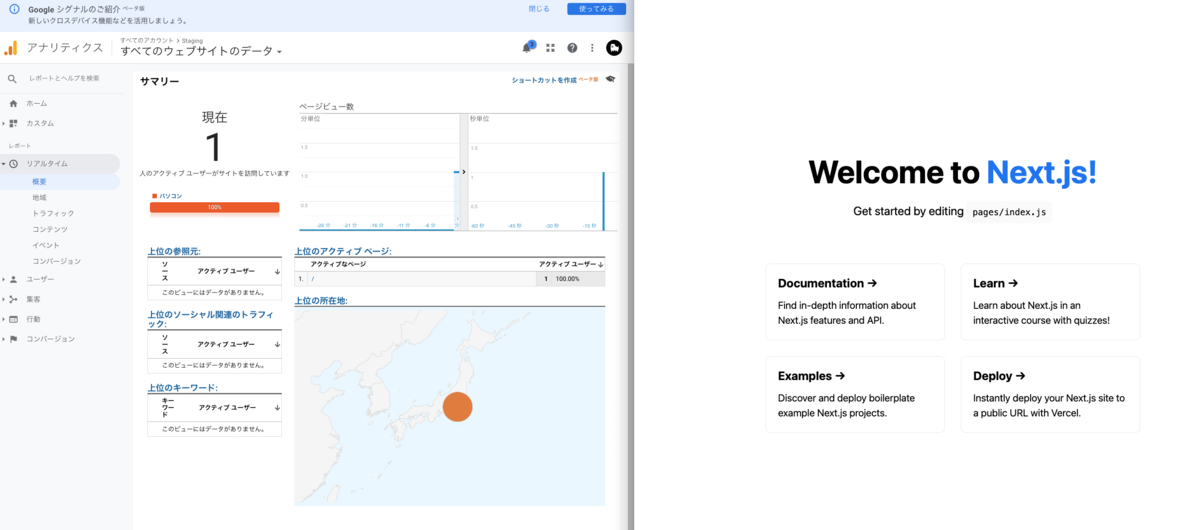Viewport: 1200px width, 530px height.
Task: Click the account avatar icon
Action: pos(614,48)
